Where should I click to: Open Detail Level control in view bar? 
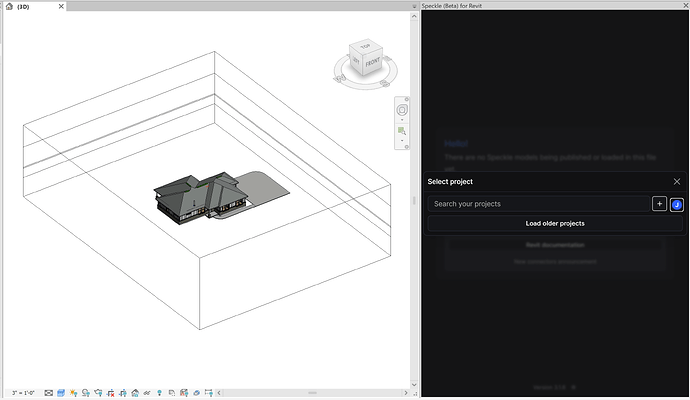click(x=48, y=393)
